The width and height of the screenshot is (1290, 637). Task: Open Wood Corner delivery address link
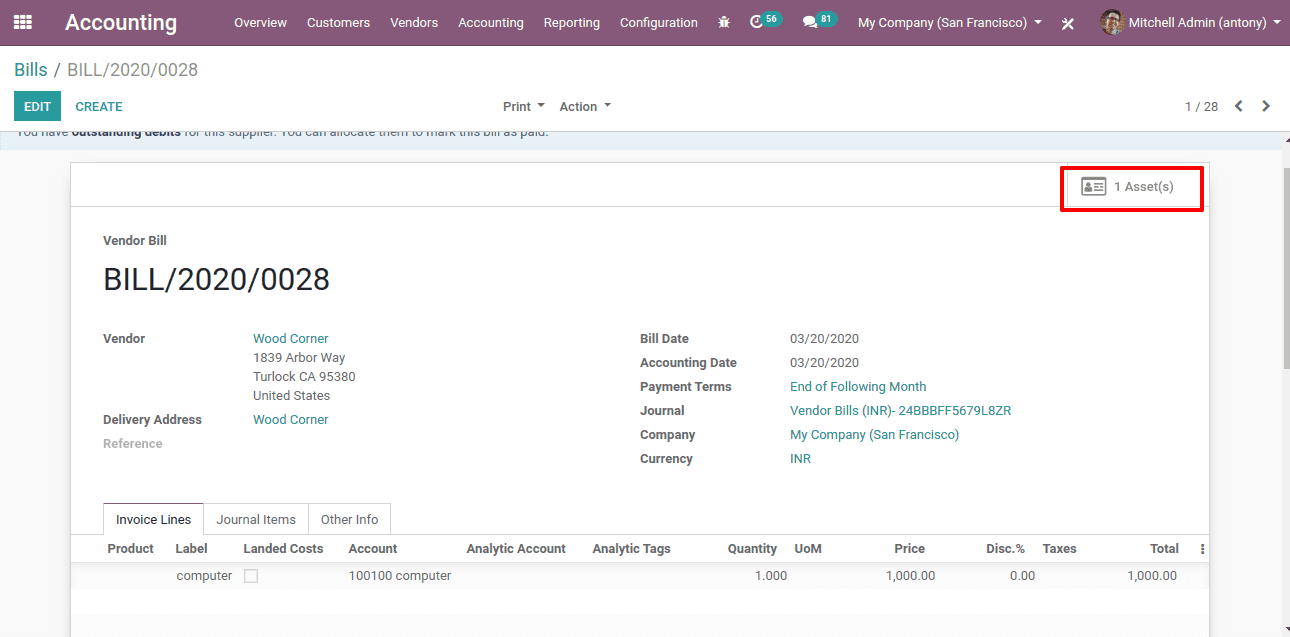click(x=291, y=420)
